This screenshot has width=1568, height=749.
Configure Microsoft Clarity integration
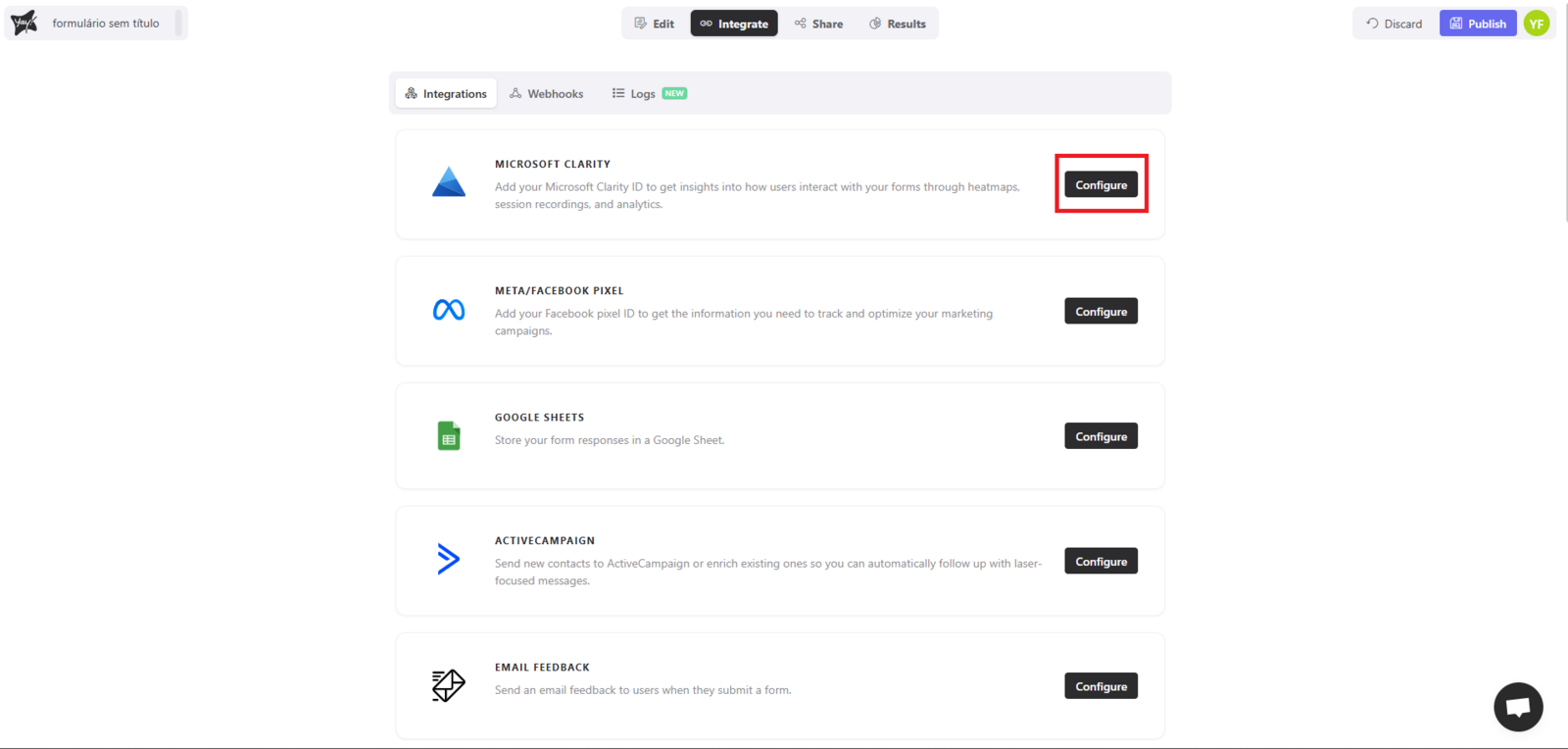coord(1101,185)
